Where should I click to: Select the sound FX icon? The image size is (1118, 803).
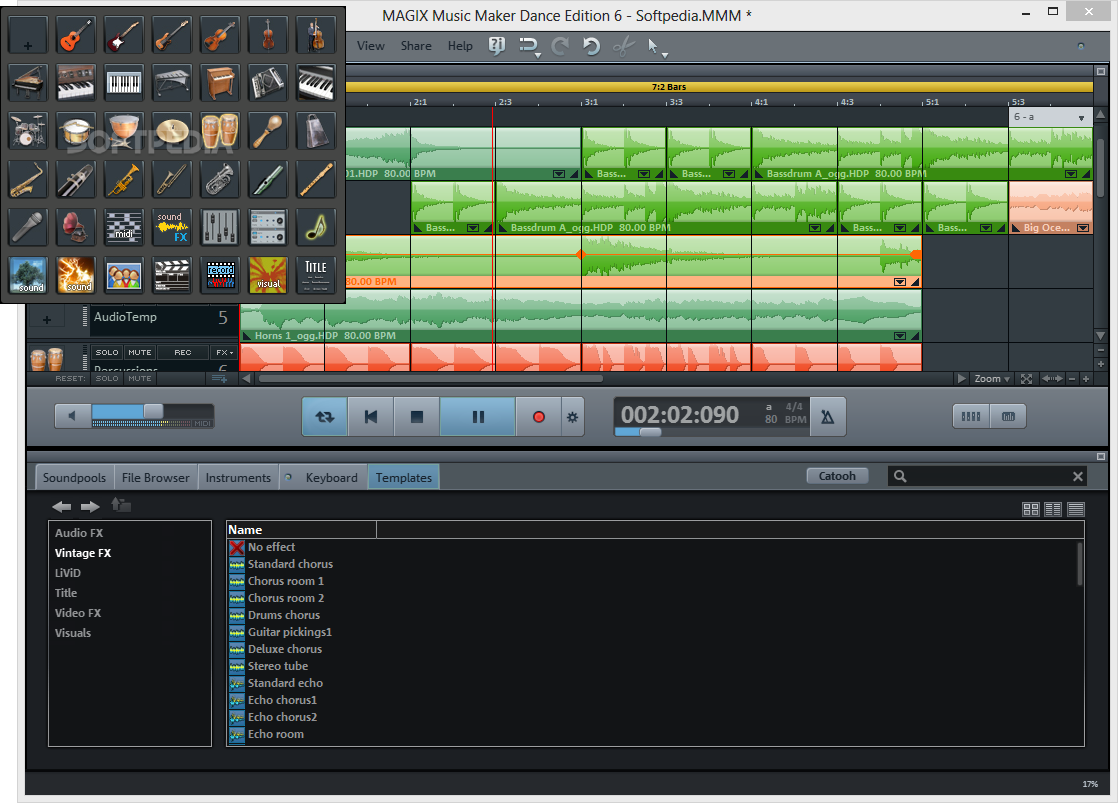(x=172, y=227)
